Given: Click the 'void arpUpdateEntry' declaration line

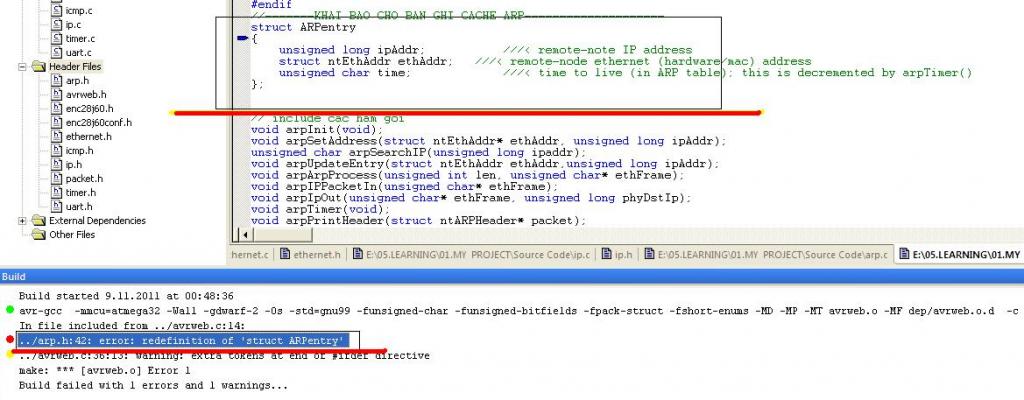Looking at the screenshot, I should (485, 163).
